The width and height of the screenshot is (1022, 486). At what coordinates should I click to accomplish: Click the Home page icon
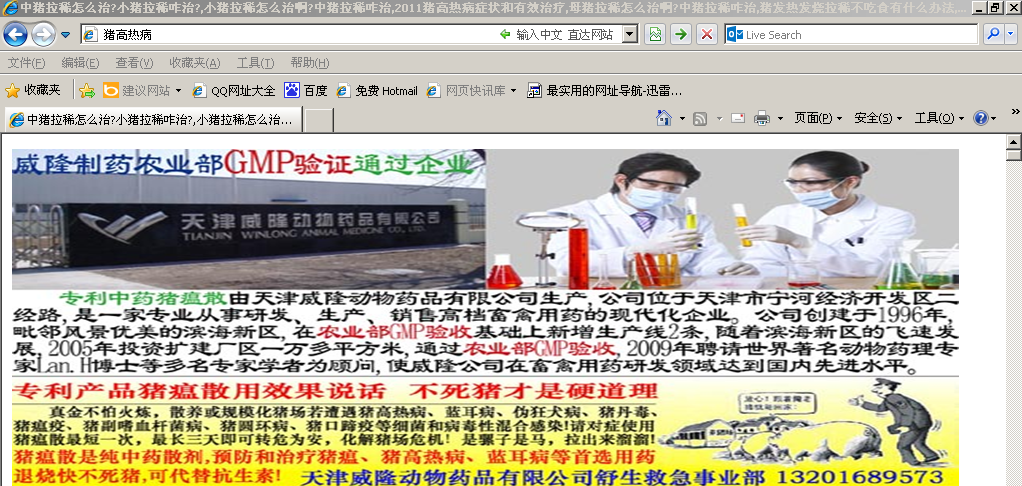pyautogui.click(x=664, y=118)
